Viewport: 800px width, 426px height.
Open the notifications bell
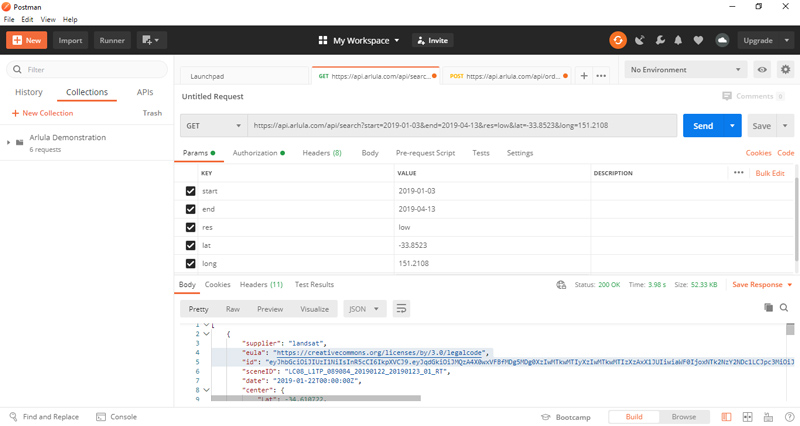(x=678, y=40)
